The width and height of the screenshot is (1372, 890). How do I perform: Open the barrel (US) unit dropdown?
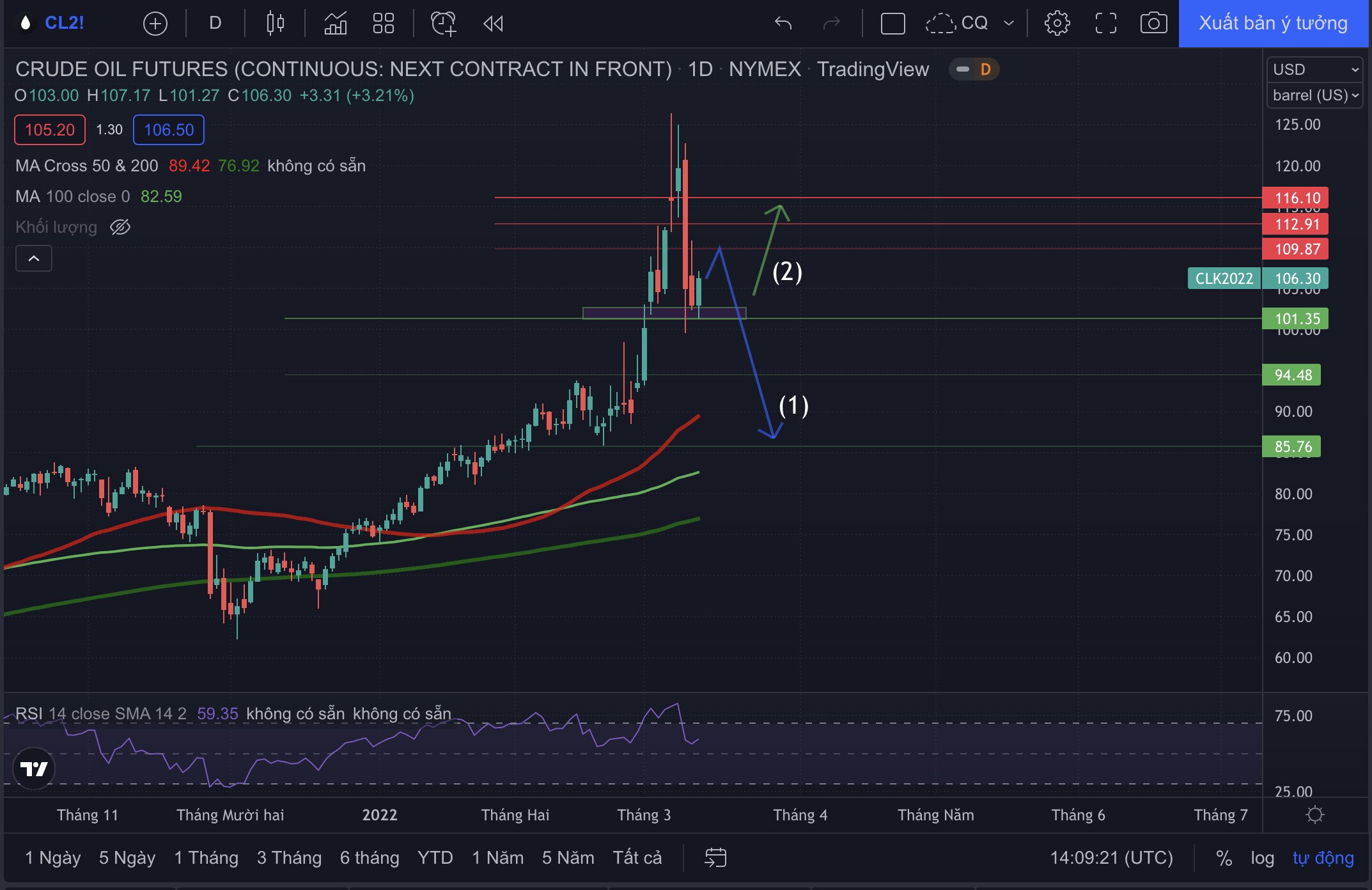point(1314,95)
